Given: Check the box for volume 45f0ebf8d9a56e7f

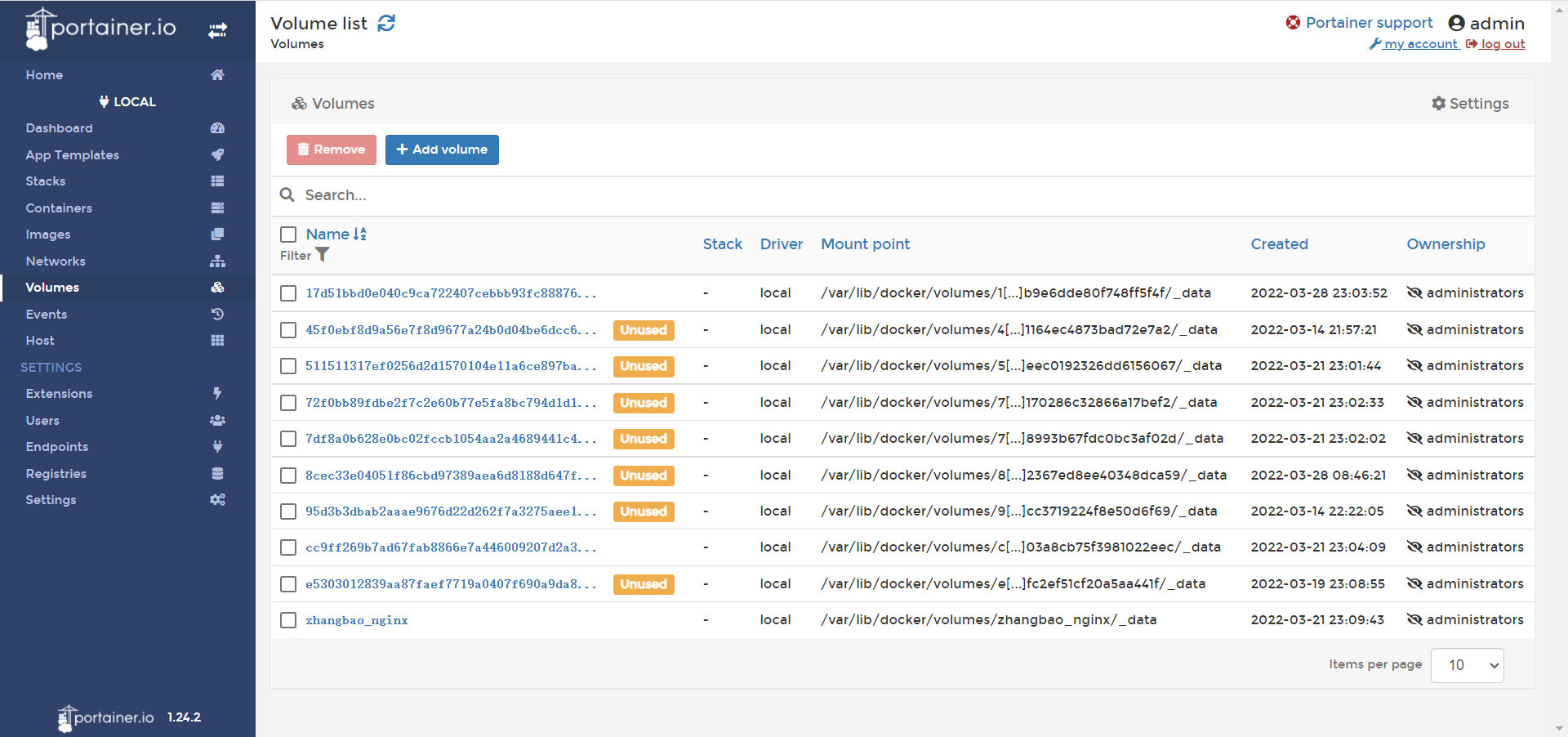Looking at the screenshot, I should (x=288, y=330).
